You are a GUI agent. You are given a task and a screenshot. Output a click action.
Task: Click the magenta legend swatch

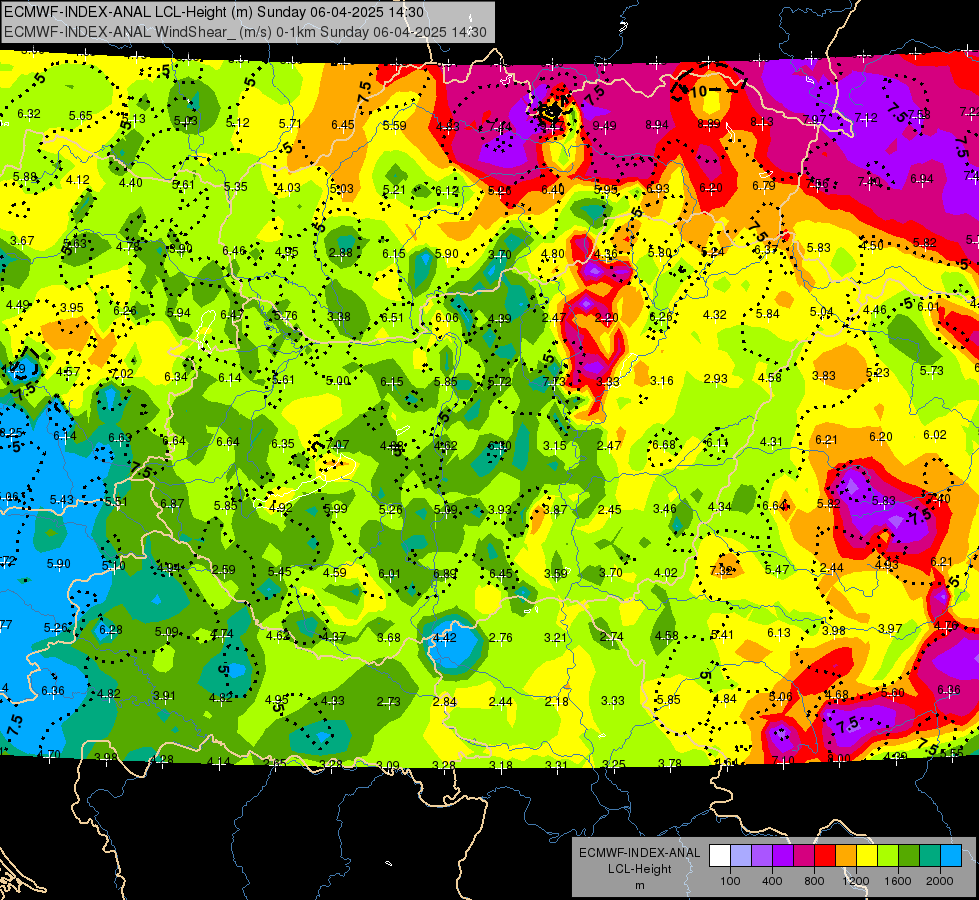coord(804,856)
